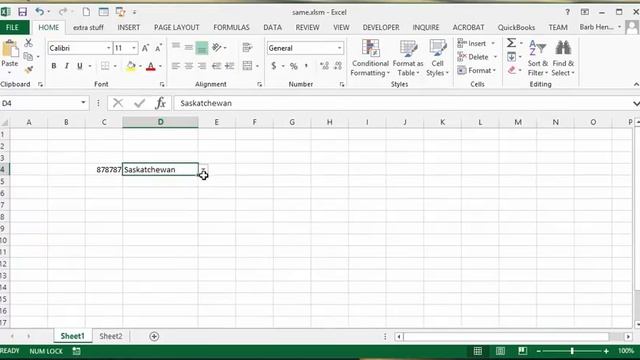Toggle Align Right
The width and height of the screenshot is (640, 360).
pyautogui.click(x=202, y=66)
